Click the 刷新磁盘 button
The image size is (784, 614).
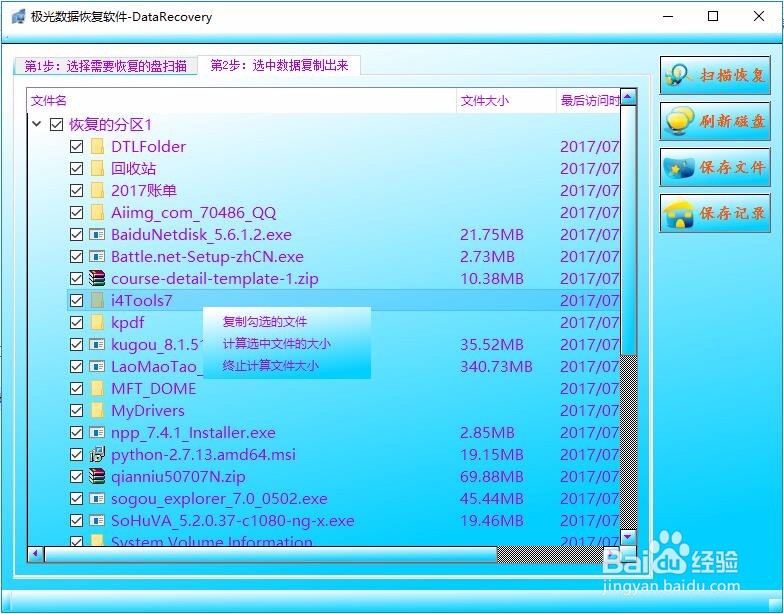(x=715, y=121)
